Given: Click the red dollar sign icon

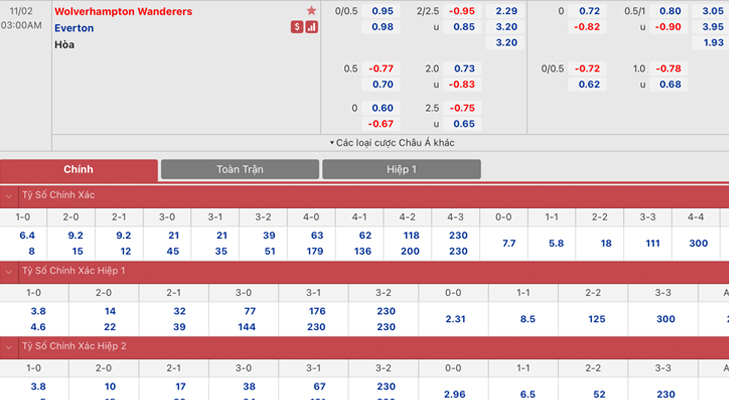Looking at the screenshot, I should pos(297,27).
